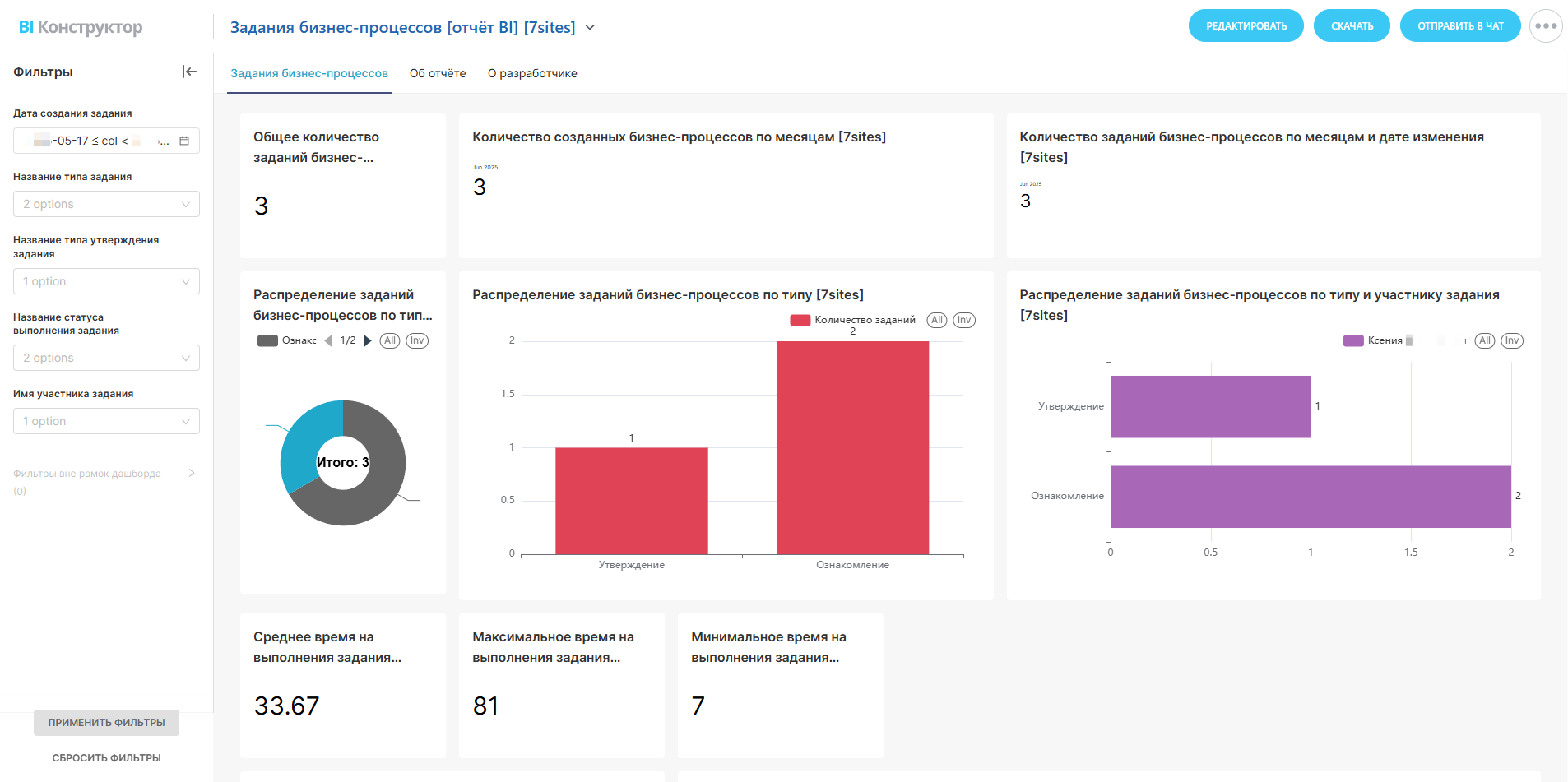Open Название типа задания dropdown
The height and width of the screenshot is (782, 1568).
pos(106,204)
